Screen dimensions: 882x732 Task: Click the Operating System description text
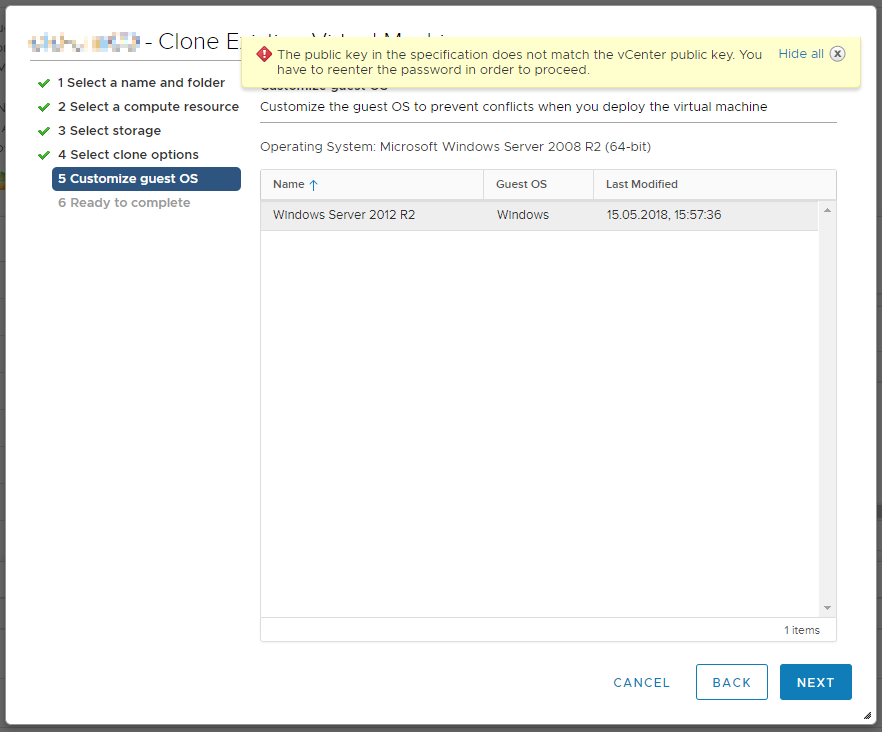coord(456,147)
